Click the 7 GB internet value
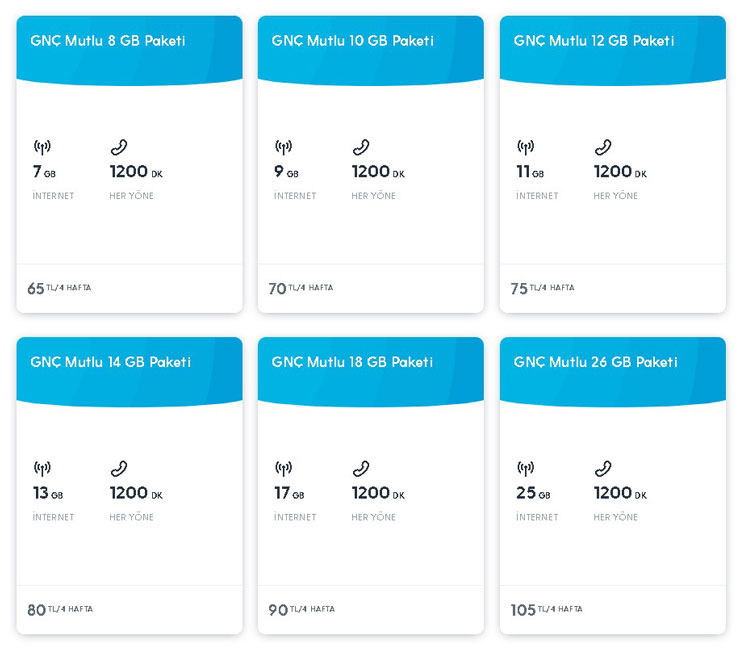 point(44,172)
